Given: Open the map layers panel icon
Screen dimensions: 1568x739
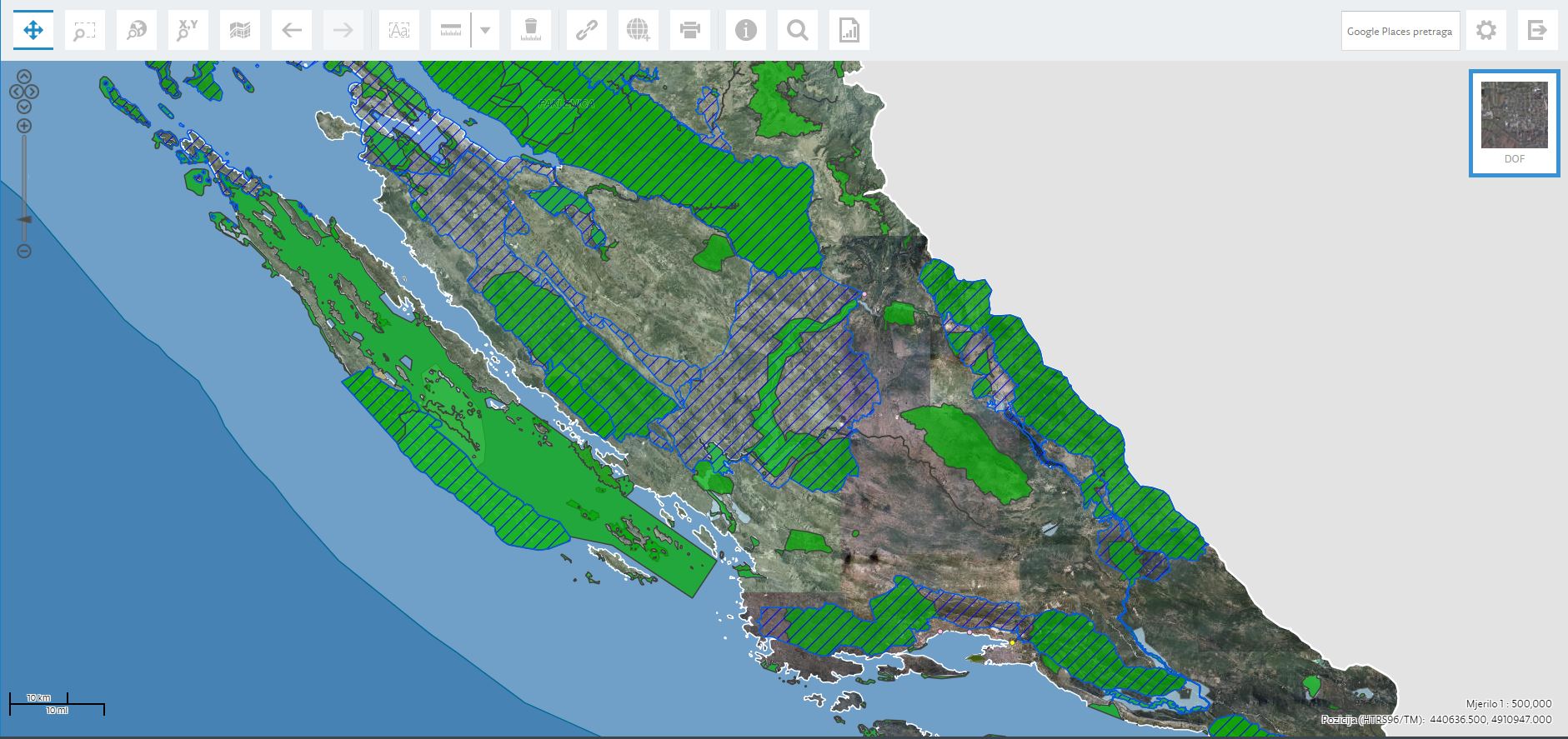Looking at the screenshot, I should coord(240,31).
